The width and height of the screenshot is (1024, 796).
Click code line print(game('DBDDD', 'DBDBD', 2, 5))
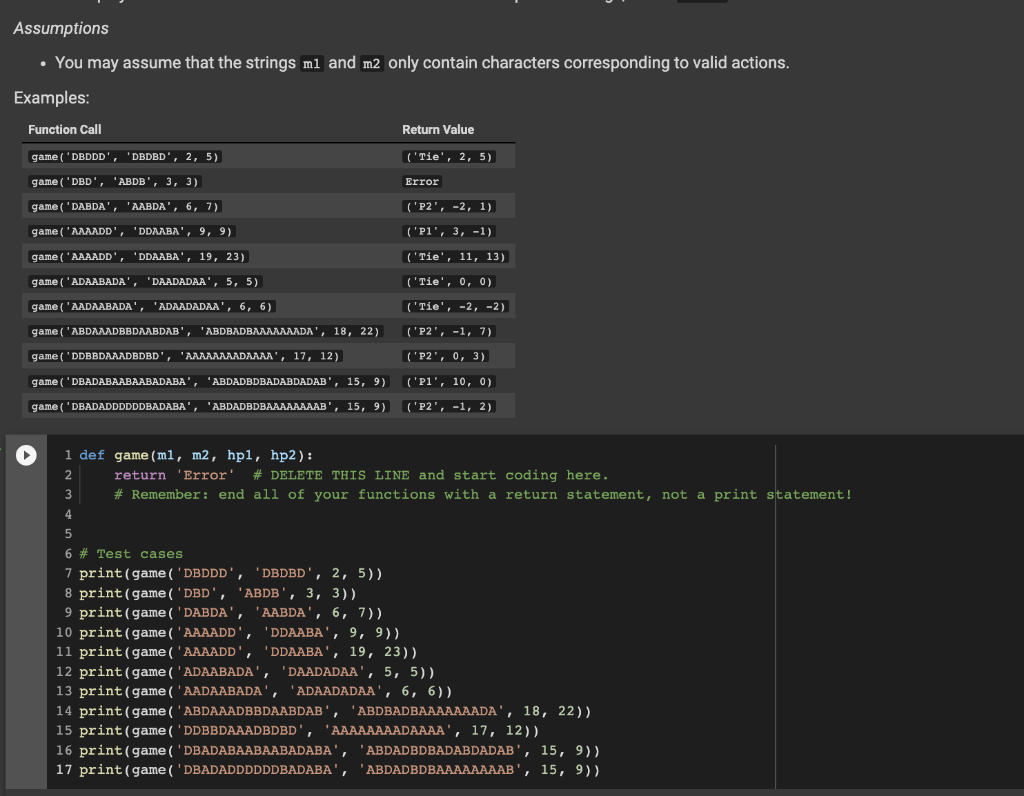pyautogui.click(x=231, y=573)
